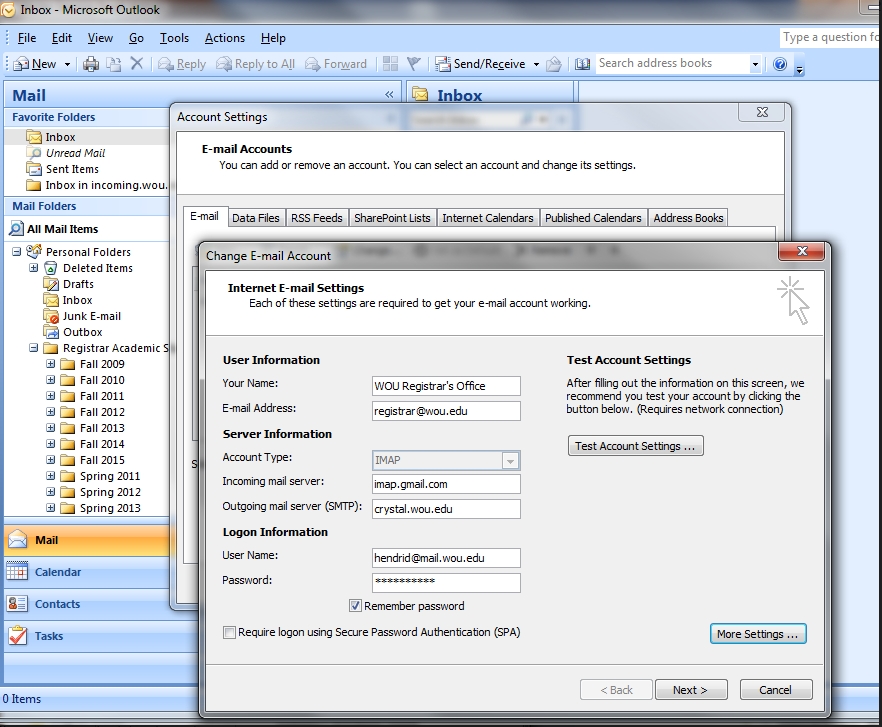The image size is (882, 727).
Task: Click the Password input field
Action: point(446,582)
